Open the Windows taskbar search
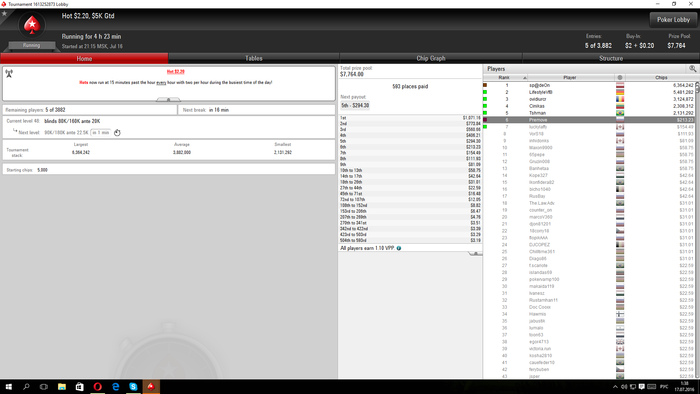700x394 pixels. pyautogui.click(x=26, y=387)
